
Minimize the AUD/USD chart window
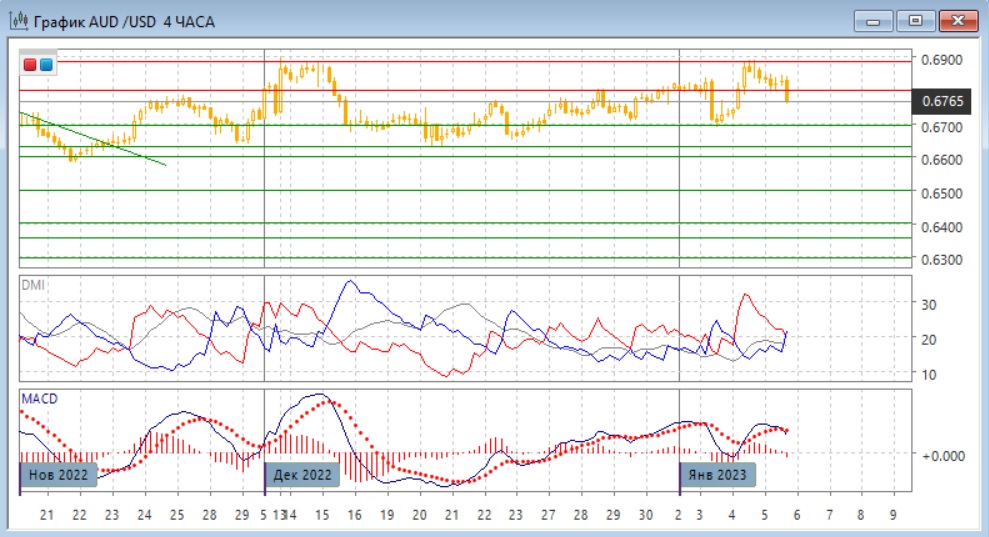coord(873,20)
